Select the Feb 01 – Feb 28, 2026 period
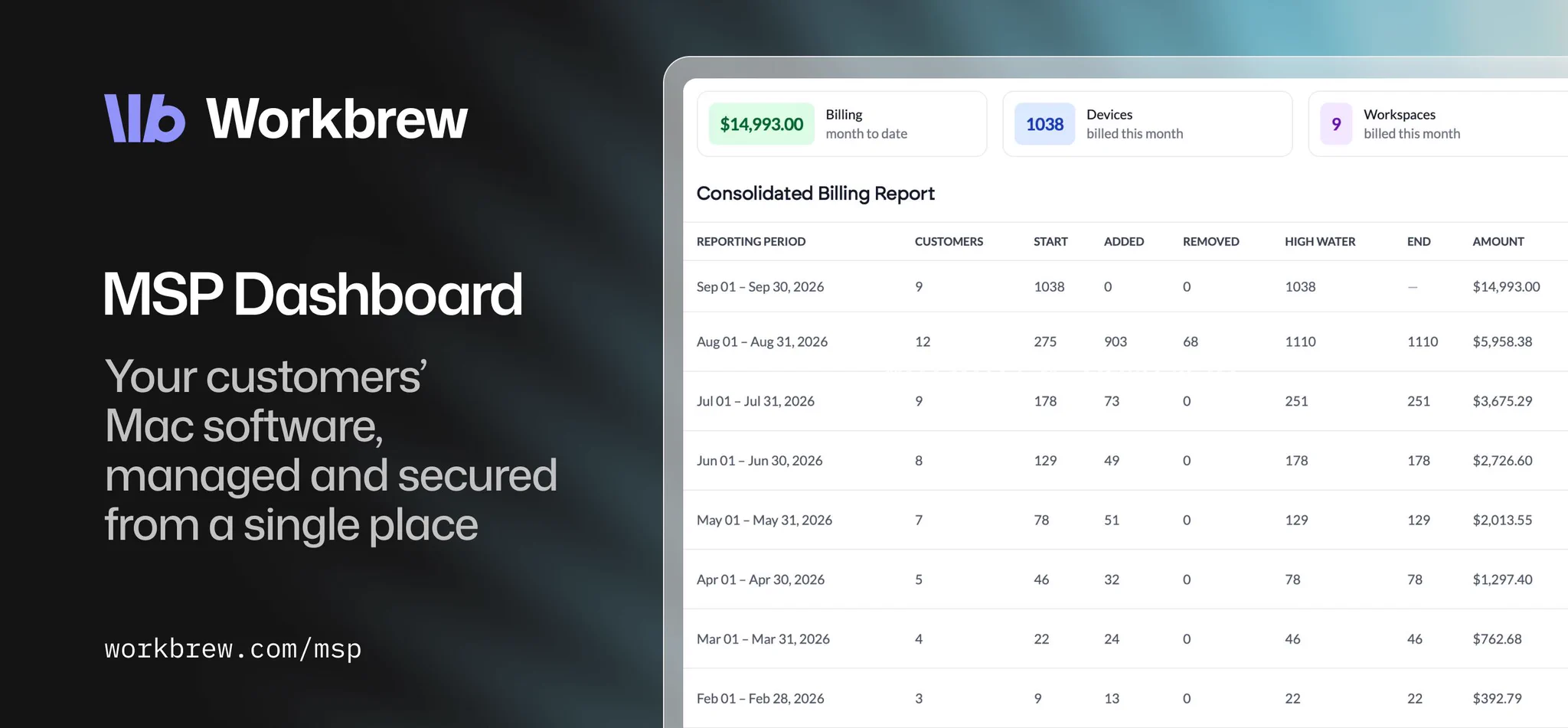Screen dimensions: 1568x728 click(760, 698)
